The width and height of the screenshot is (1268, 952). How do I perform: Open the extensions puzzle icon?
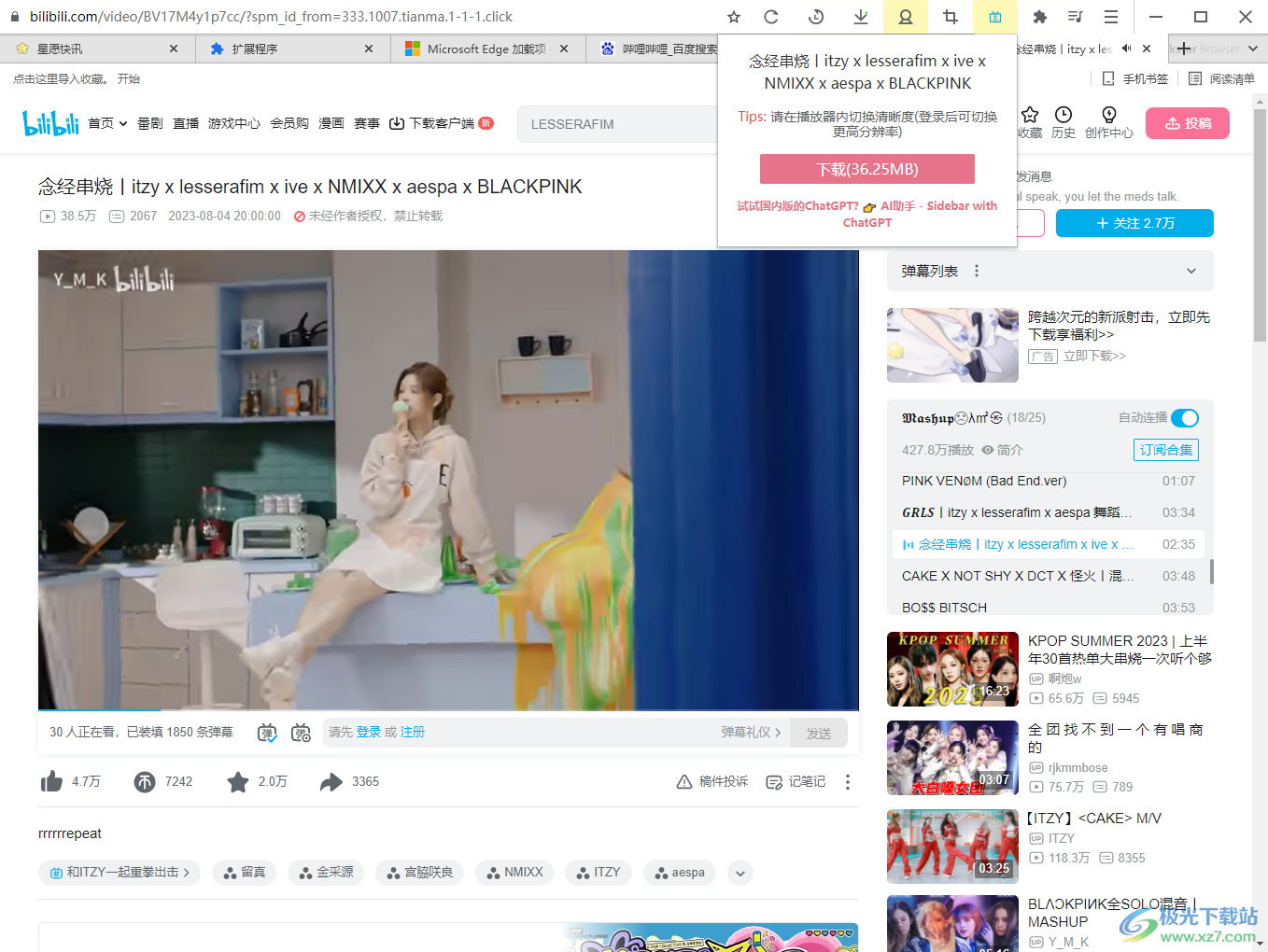pyautogui.click(x=1040, y=17)
